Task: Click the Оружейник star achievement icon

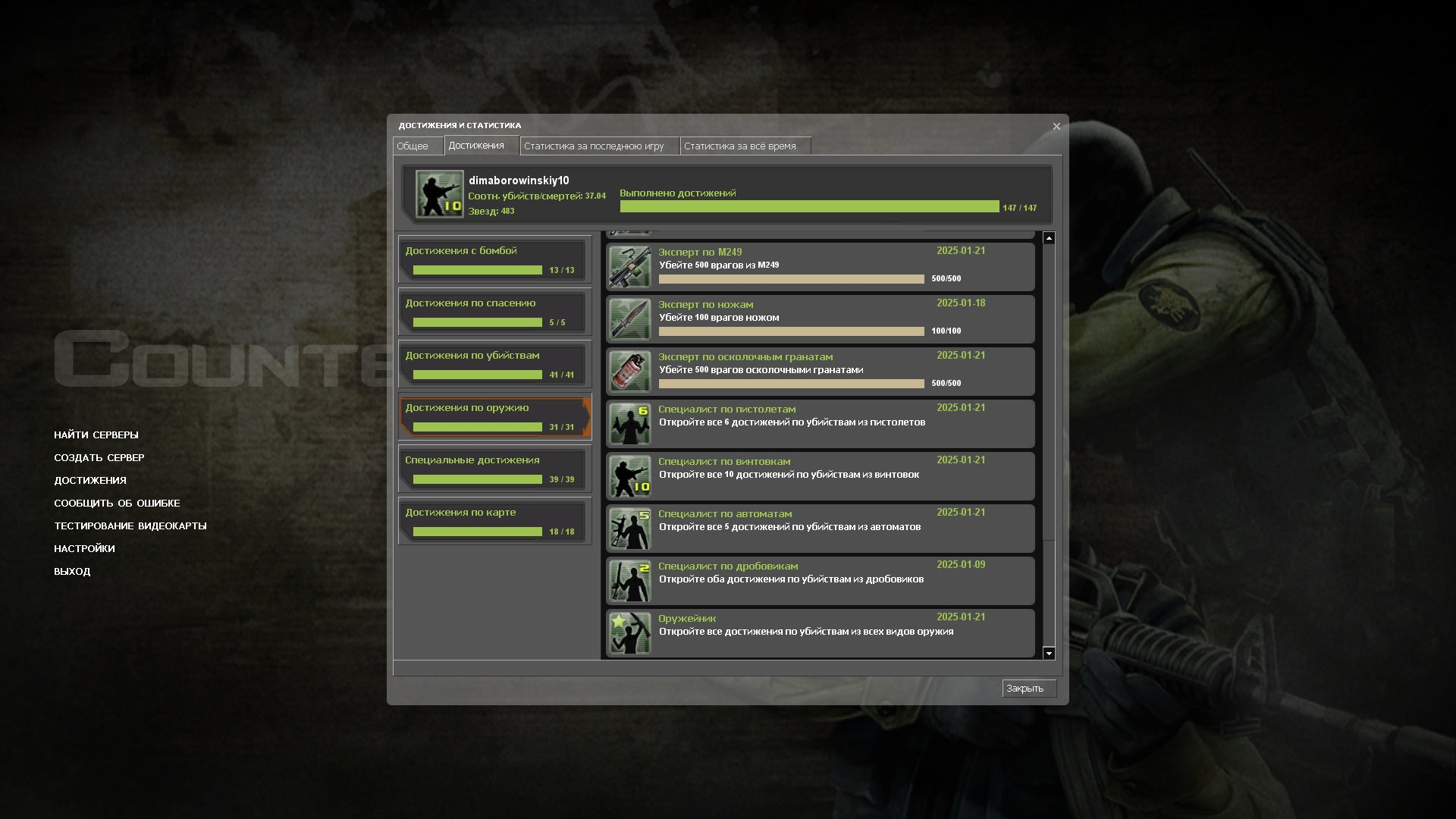Action: tap(629, 633)
